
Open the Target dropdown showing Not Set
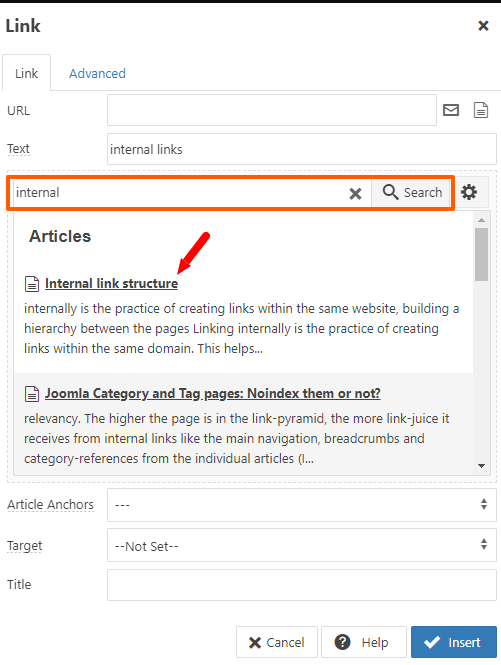pyautogui.click(x=302, y=545)
